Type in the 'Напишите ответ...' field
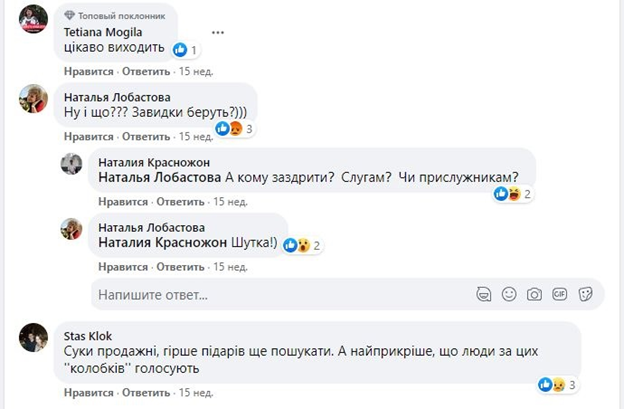624x409 pixels. coord(280,295)
